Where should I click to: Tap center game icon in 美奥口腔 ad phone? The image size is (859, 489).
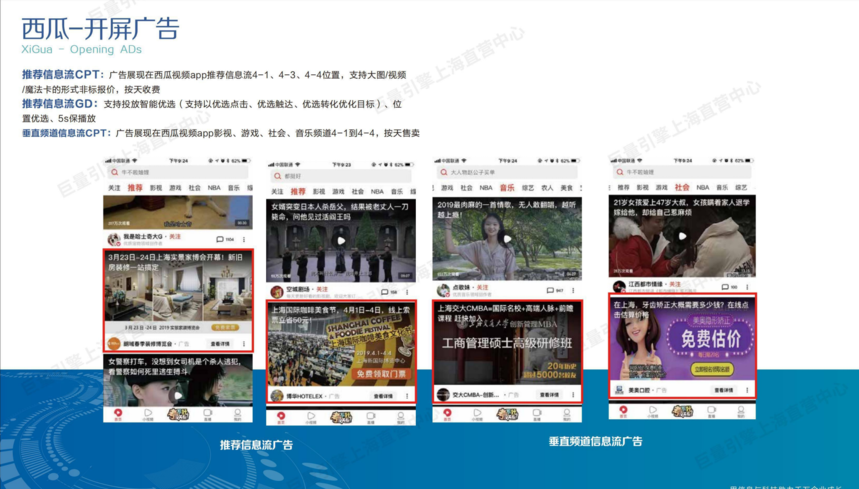pos(682,411)
